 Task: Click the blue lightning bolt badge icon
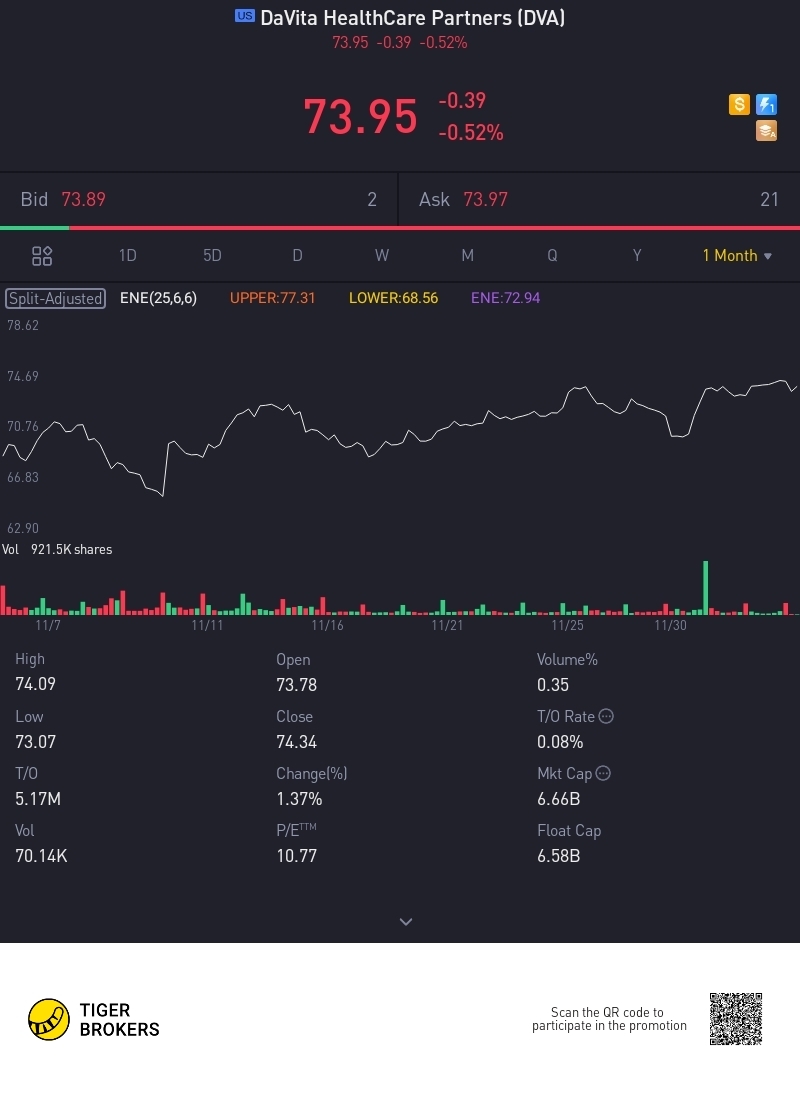766,104
